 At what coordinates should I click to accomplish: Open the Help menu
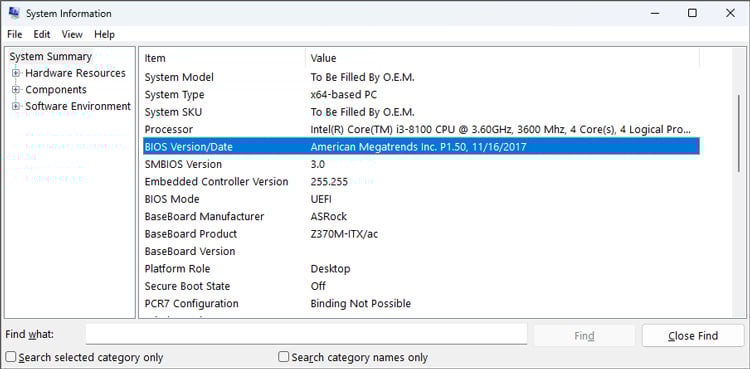point(104,34)
